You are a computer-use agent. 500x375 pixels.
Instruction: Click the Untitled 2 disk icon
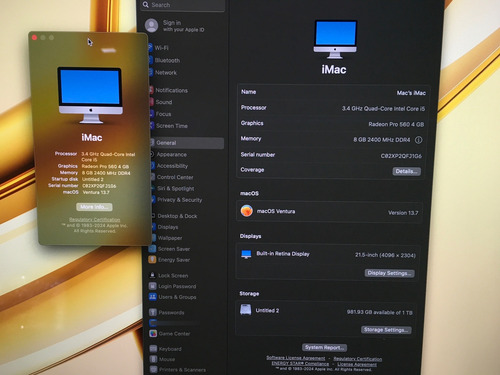click(x=246, y=310)
